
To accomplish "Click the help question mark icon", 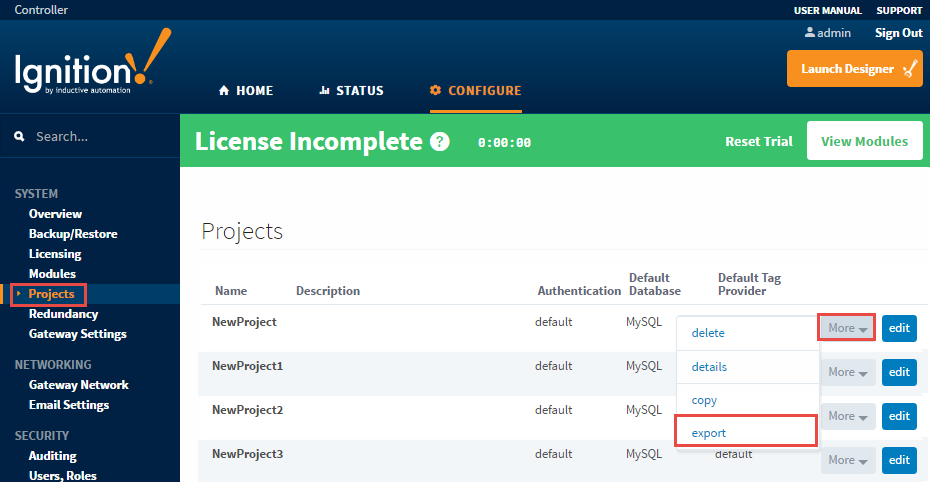I will click(x=439, y=142).
